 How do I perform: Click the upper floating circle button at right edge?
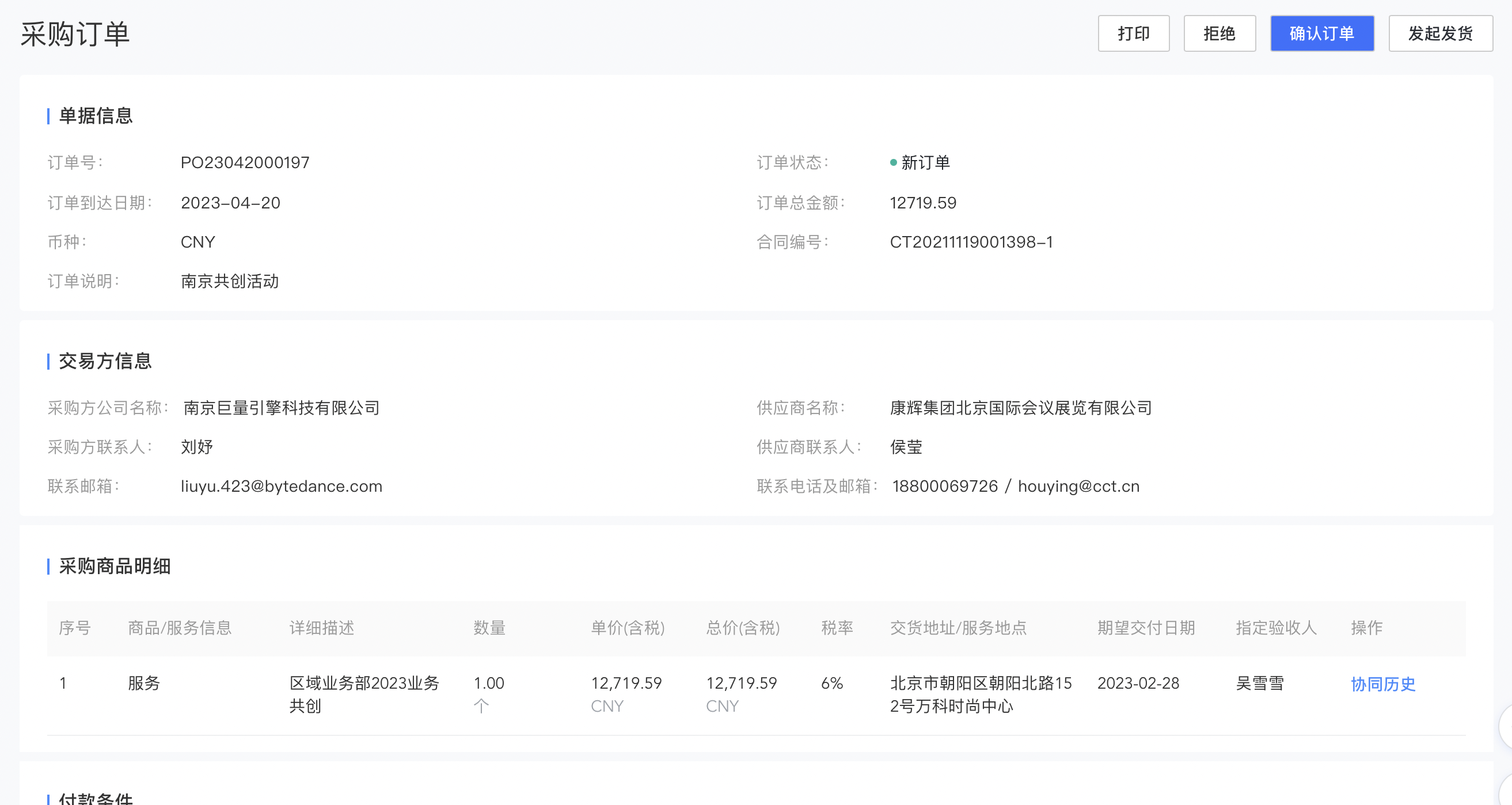[x=1506, y=727]
